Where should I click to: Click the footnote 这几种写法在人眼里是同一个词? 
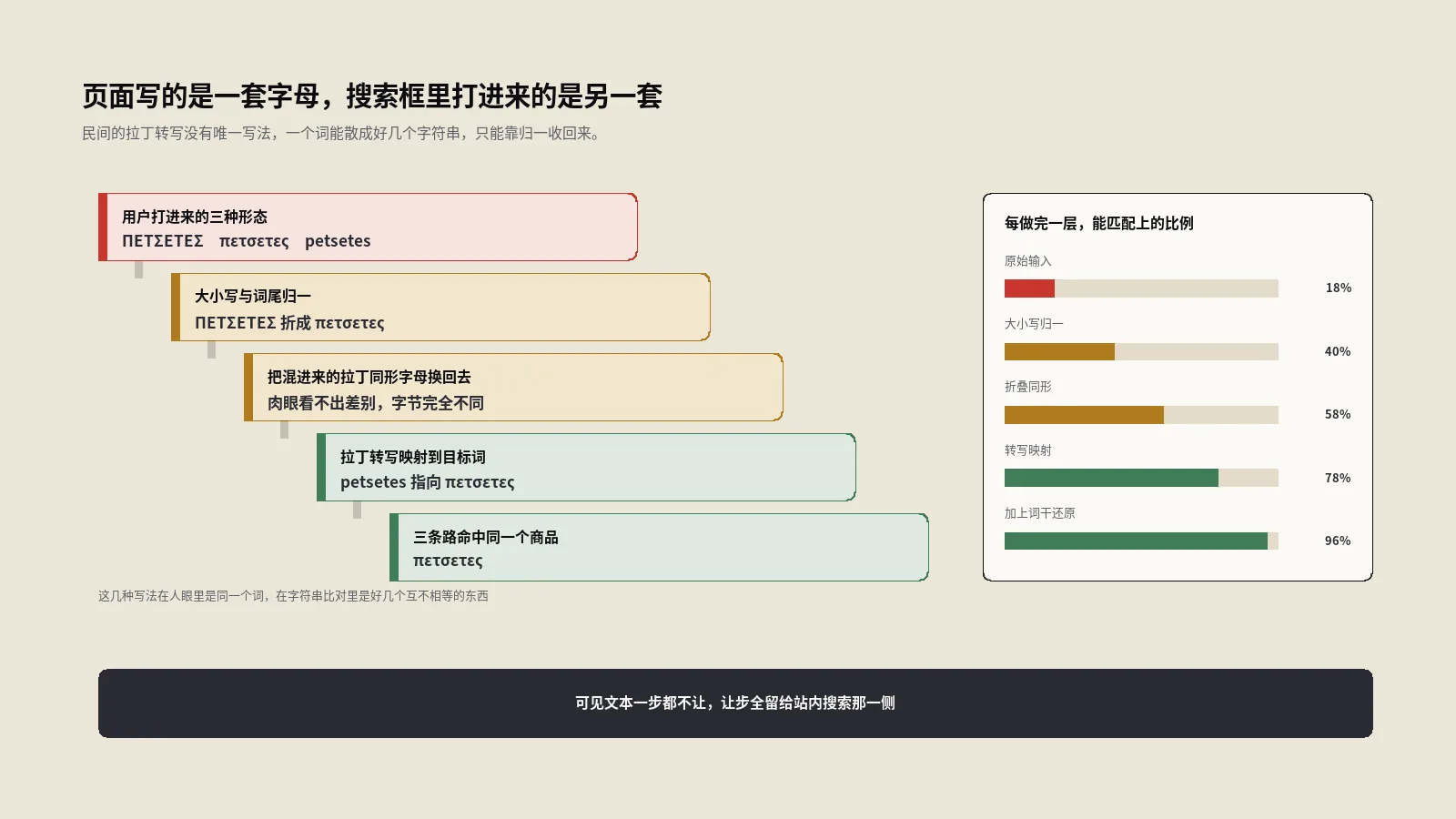pyautogui.click(x=293, y=596)
